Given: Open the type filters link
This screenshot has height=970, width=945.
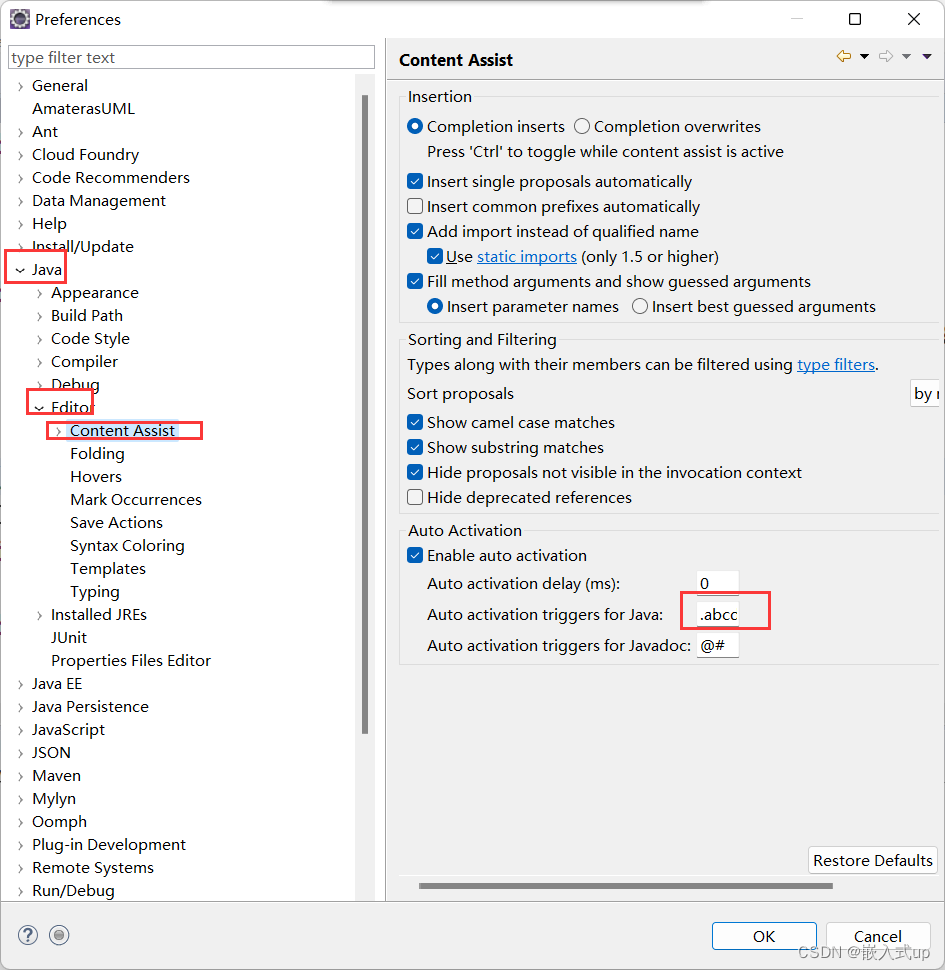Looking at the screenshot, I should tap(836, 365).
